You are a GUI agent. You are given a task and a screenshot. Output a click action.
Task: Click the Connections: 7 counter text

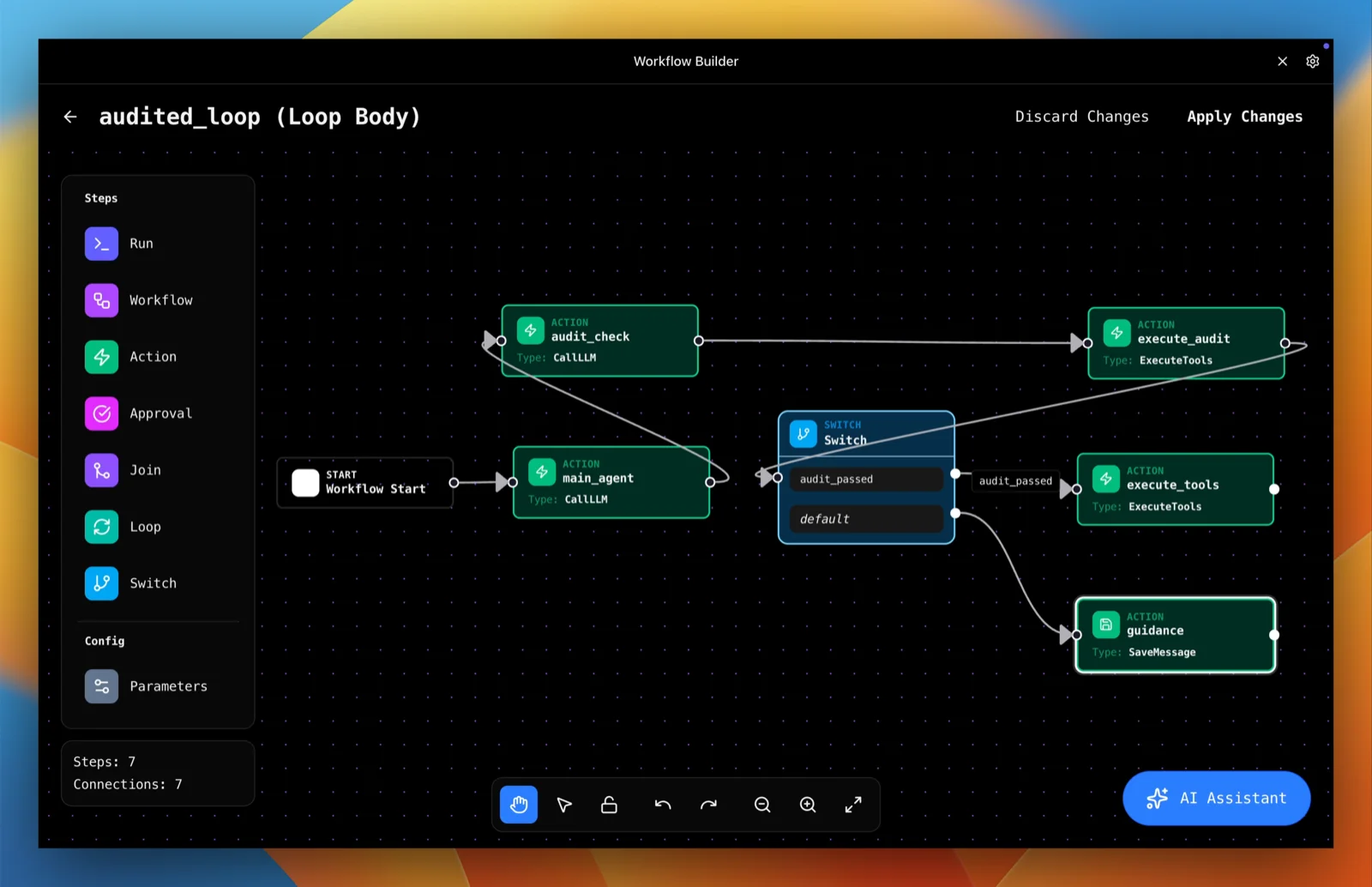tap(128, 784)
